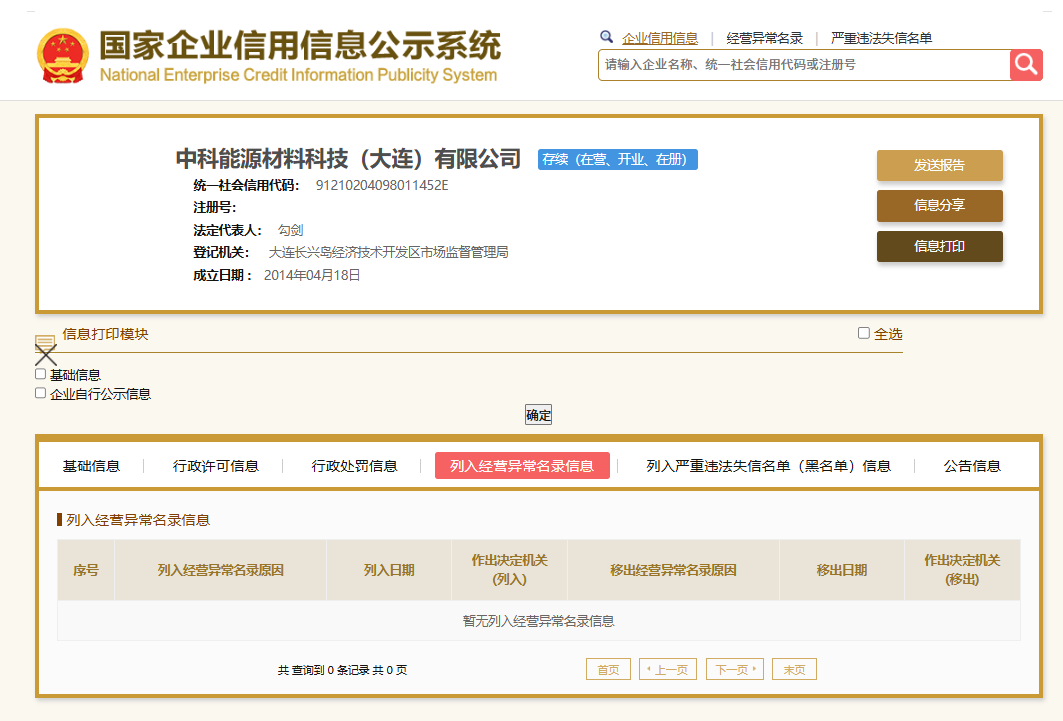Click the print module list icon
The image size is (1063, 721).
(45, 342)
